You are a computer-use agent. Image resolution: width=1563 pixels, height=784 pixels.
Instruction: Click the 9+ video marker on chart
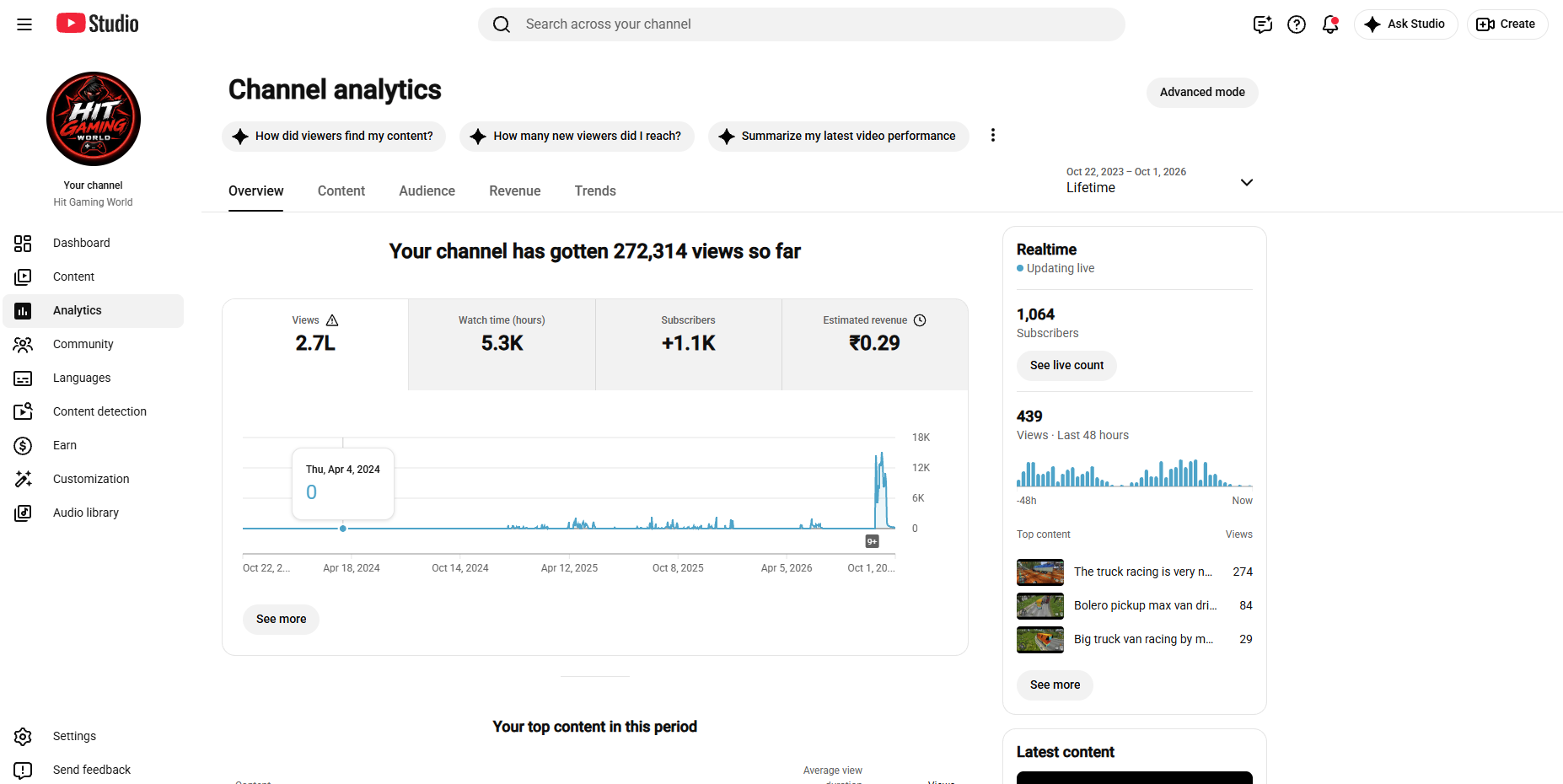click(x=873, y=542)
